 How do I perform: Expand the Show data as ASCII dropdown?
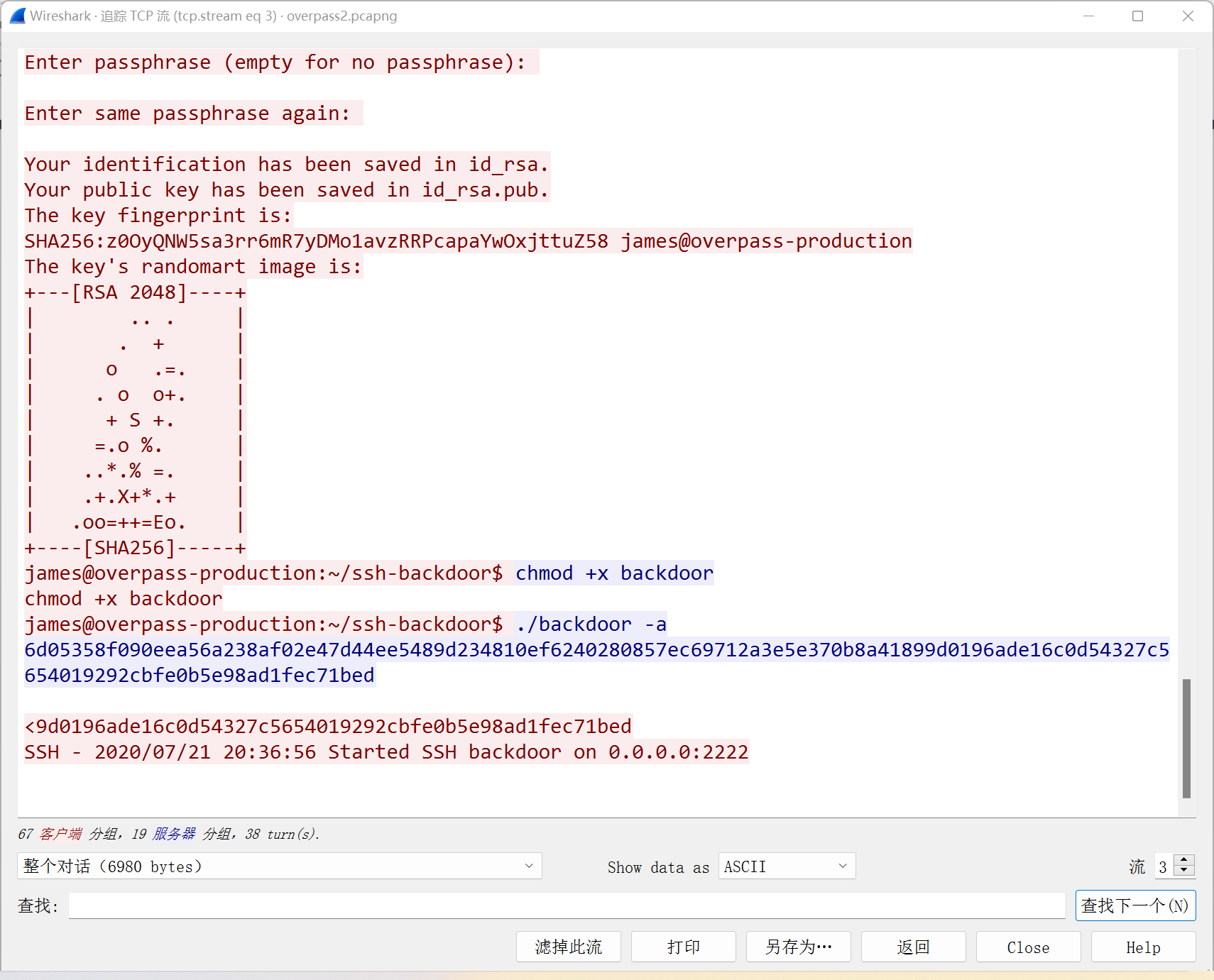[x=786, y=866]
